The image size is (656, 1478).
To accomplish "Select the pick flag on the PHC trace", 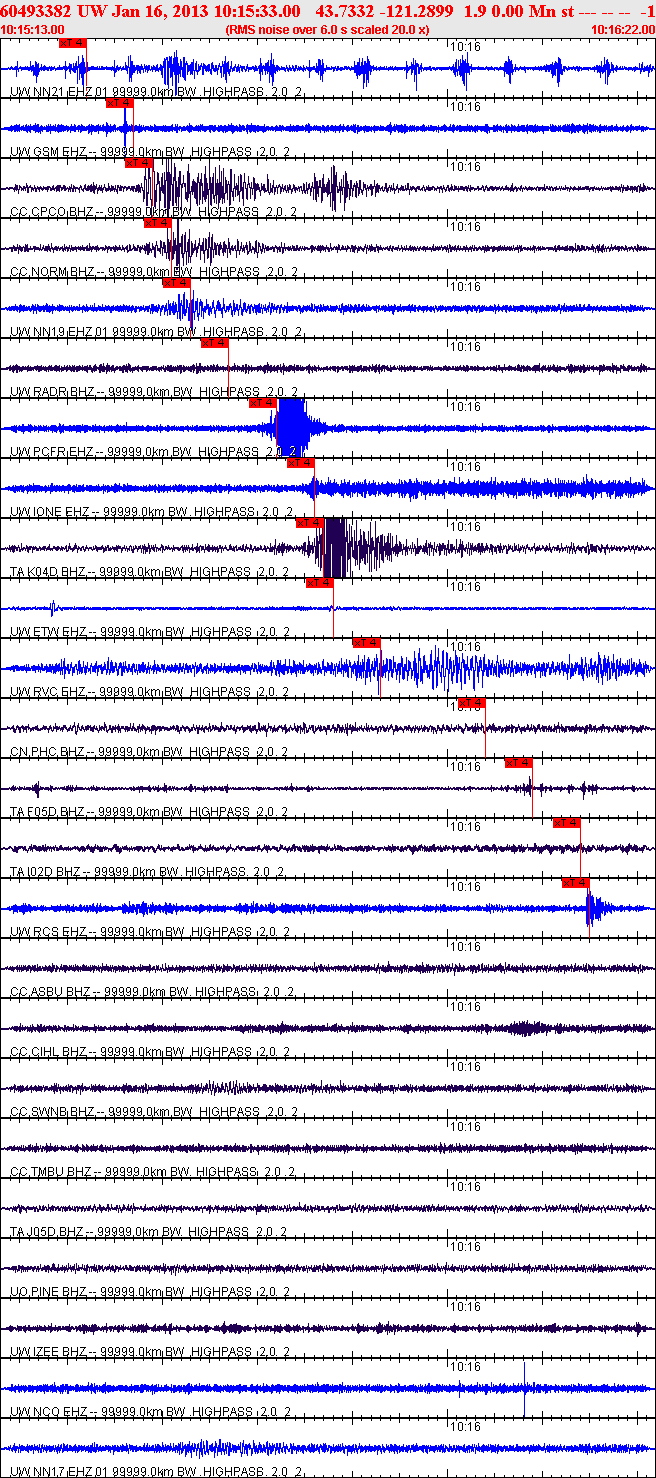I will pyautogui.click(x=472, y=703).
